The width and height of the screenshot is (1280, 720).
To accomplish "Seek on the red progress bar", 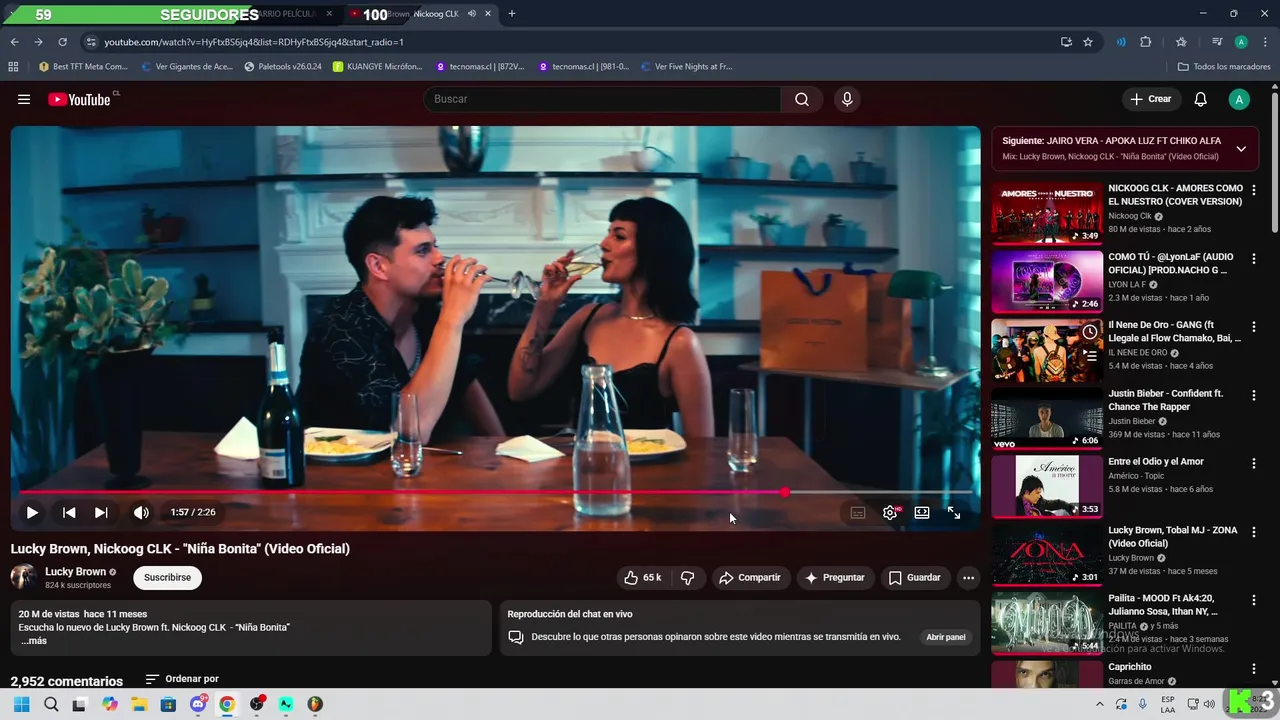I will tap(496, 492).
